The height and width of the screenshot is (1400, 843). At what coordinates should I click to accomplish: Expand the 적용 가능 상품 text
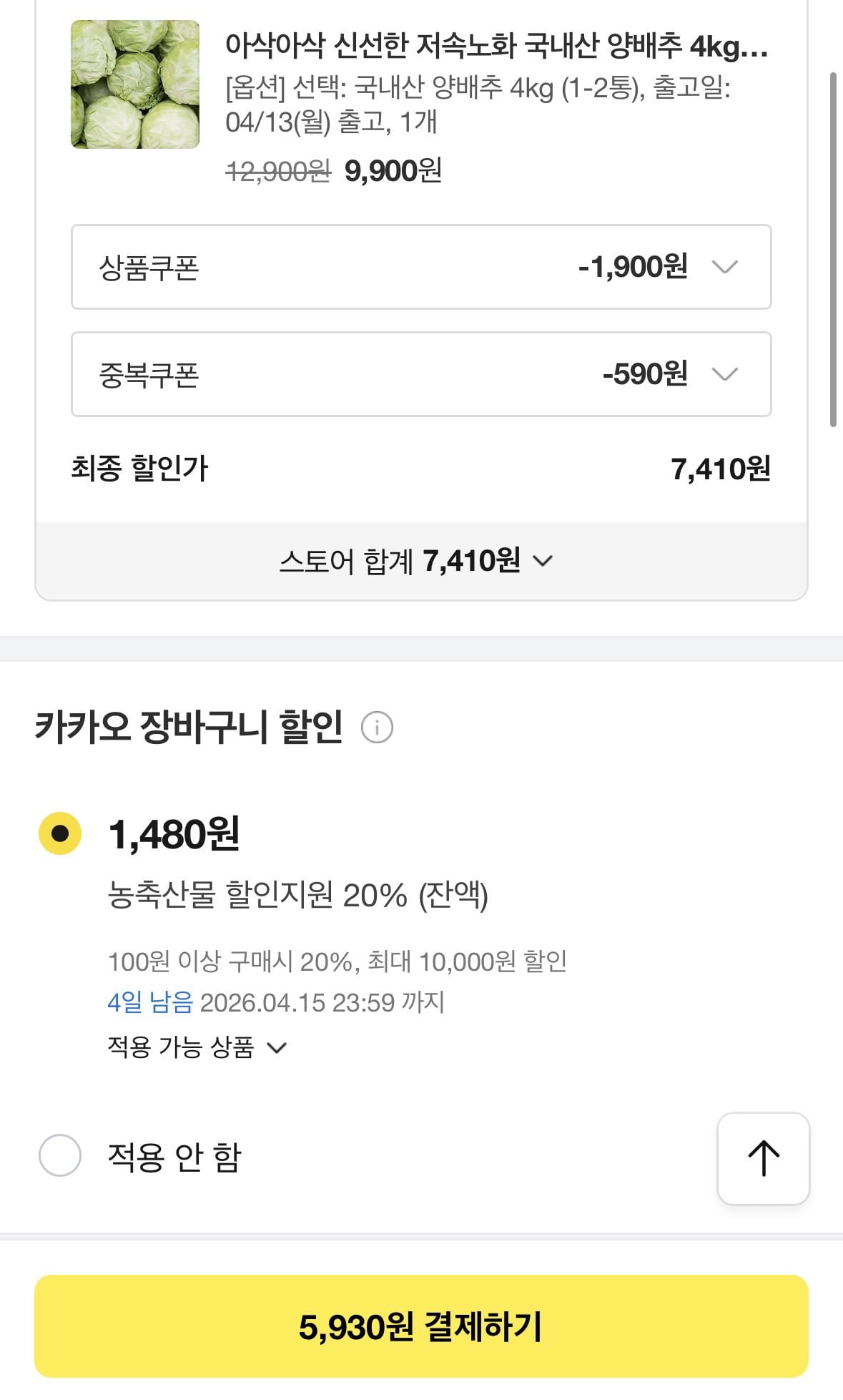point(181,1047)
